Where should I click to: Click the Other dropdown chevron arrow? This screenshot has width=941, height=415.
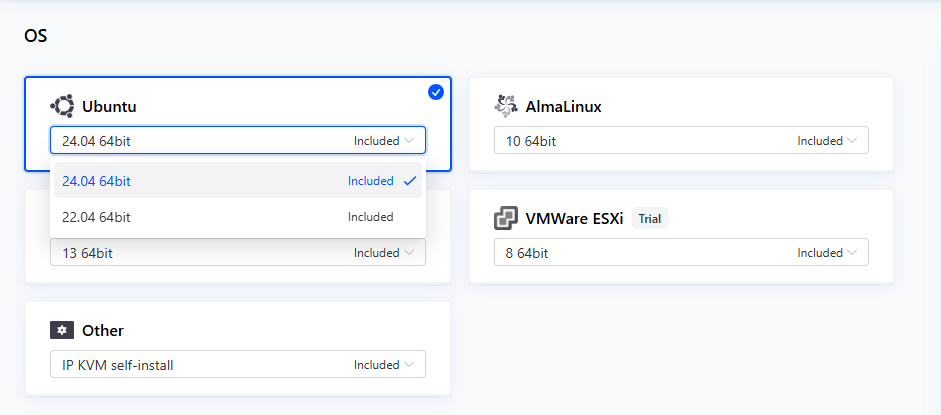409,365
